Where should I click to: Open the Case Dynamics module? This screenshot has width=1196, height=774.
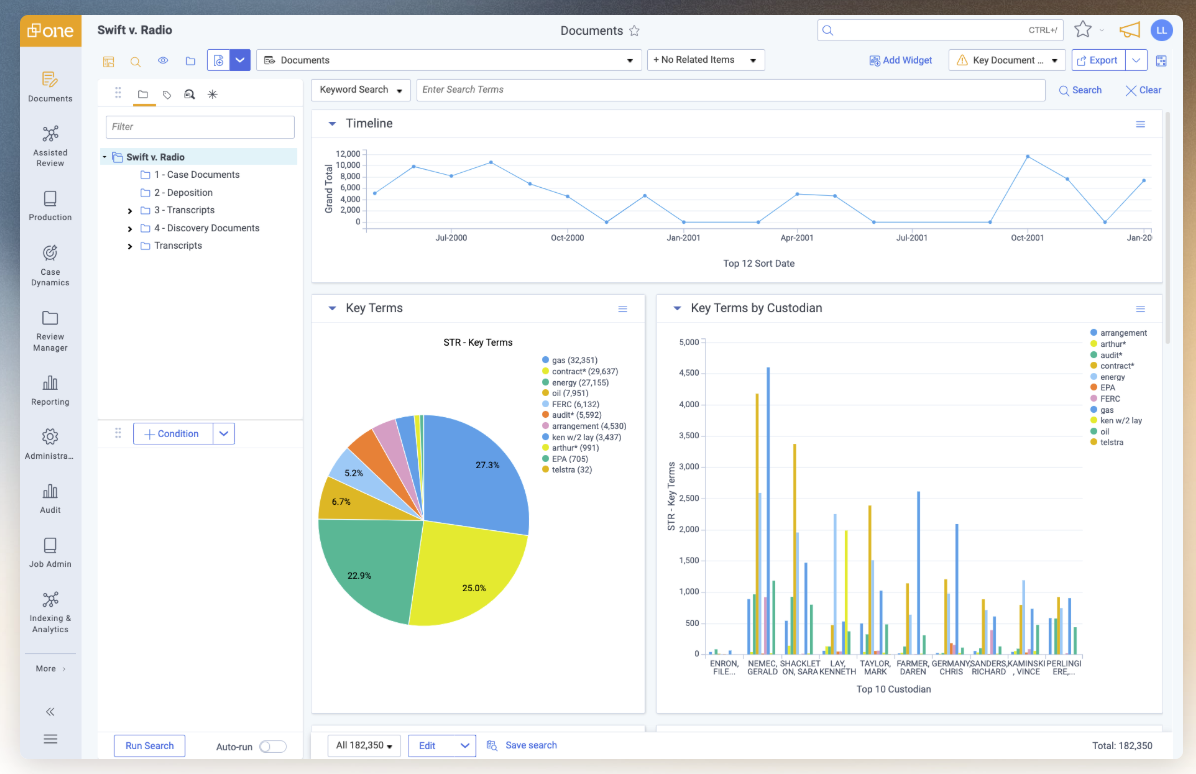point(50,264)
